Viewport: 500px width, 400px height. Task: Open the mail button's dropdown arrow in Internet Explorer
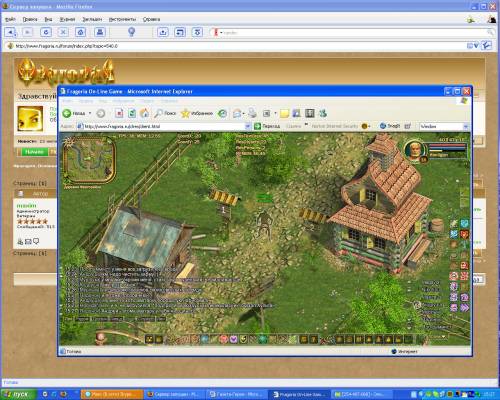pyautogui.click(x=243, y=114)
